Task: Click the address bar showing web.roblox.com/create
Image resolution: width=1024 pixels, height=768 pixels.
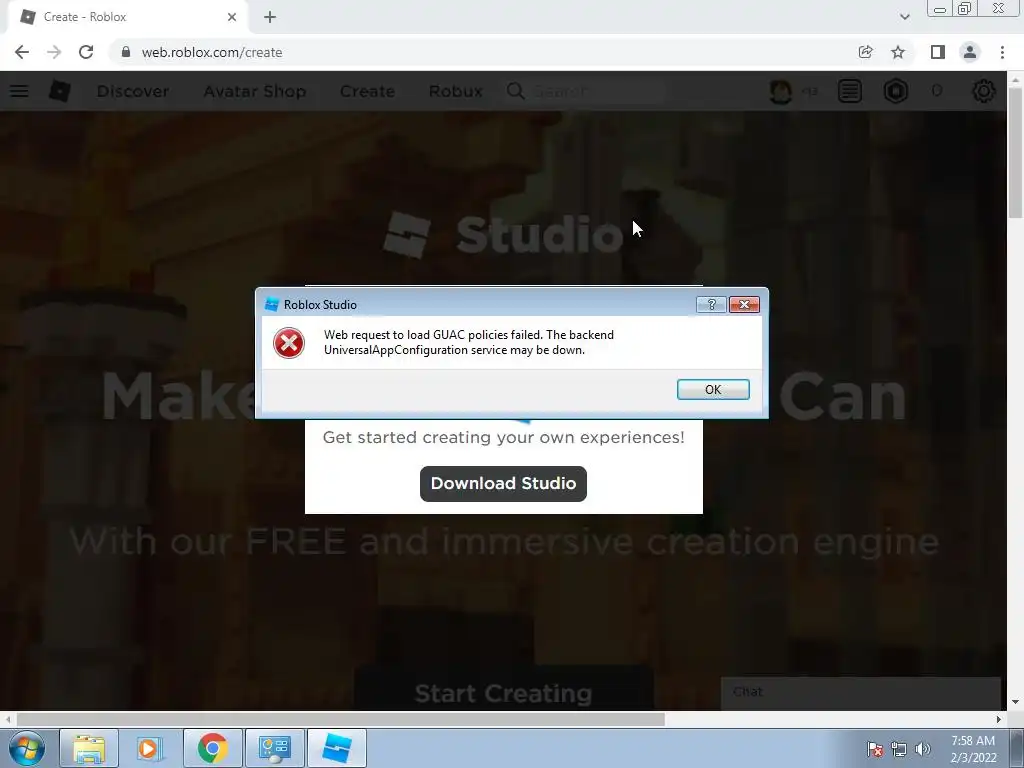Action: (x=483, y=52)
